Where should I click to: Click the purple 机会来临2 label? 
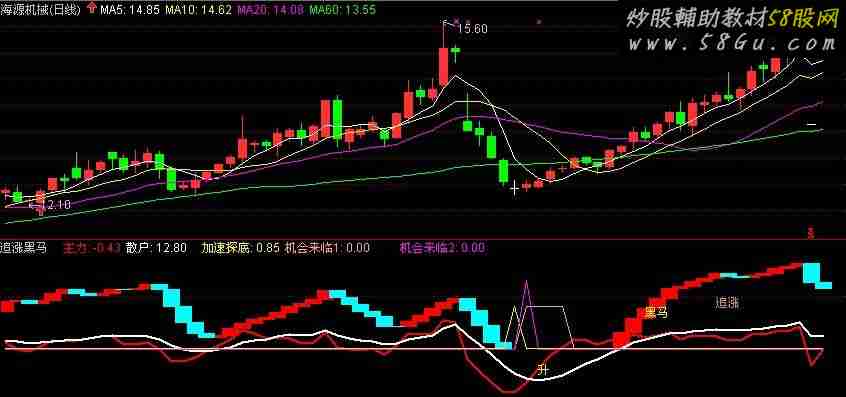pyautogui.click(x=442, y=248)
